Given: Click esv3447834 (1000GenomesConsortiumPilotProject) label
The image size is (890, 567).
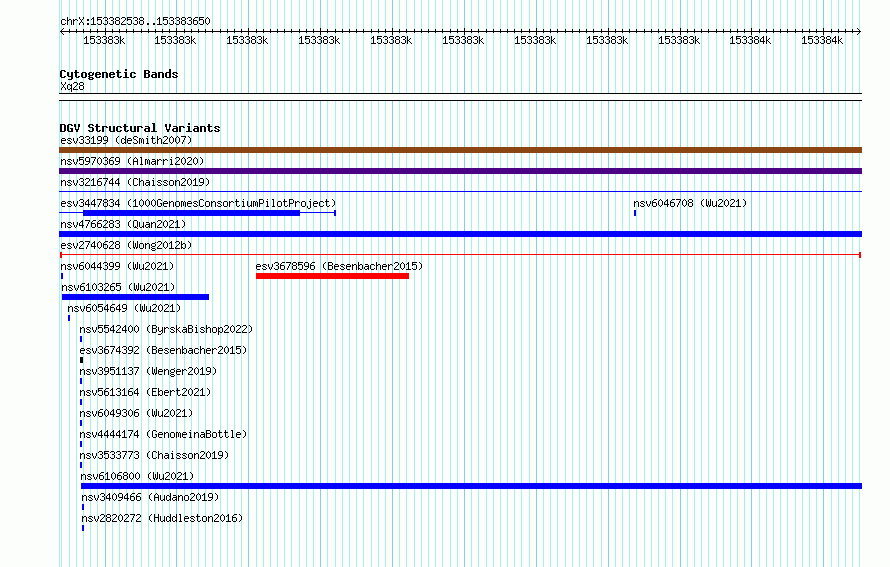Looking at the screenshot, I should [198, 203].
